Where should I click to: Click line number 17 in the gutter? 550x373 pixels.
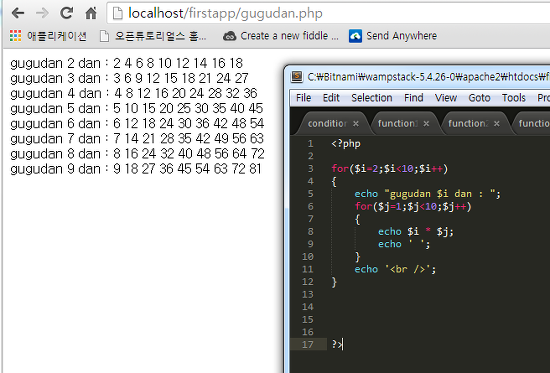[308, 345]
